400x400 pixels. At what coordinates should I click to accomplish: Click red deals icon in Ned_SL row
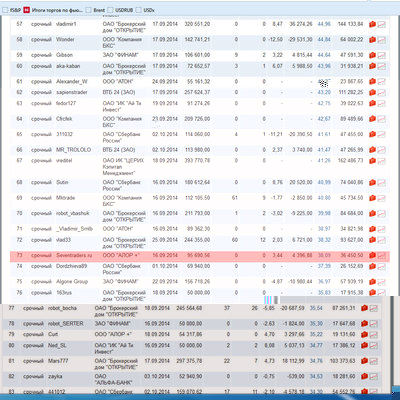(364, 345)
